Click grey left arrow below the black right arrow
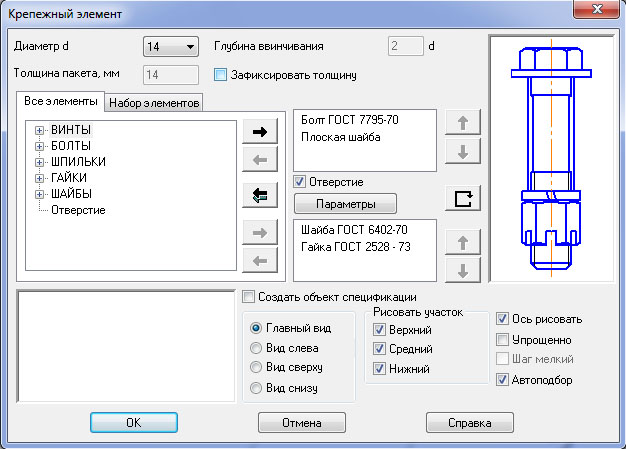The image size is (626, 449). coord(260,160)
